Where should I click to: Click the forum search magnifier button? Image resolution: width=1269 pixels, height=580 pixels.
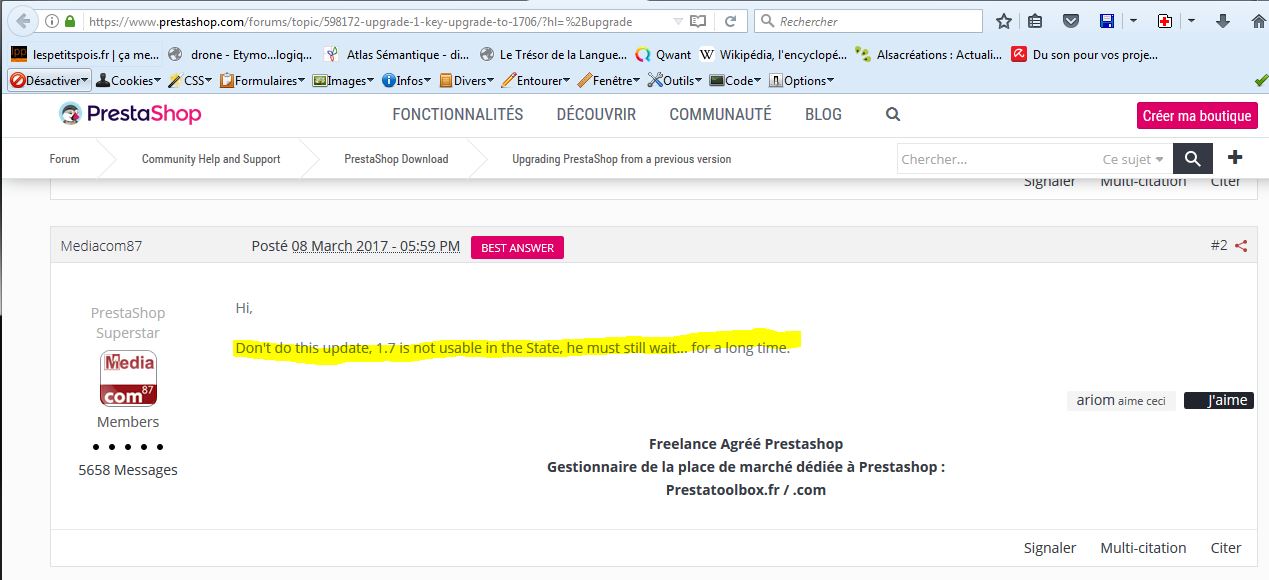[x=1192, y=158]
